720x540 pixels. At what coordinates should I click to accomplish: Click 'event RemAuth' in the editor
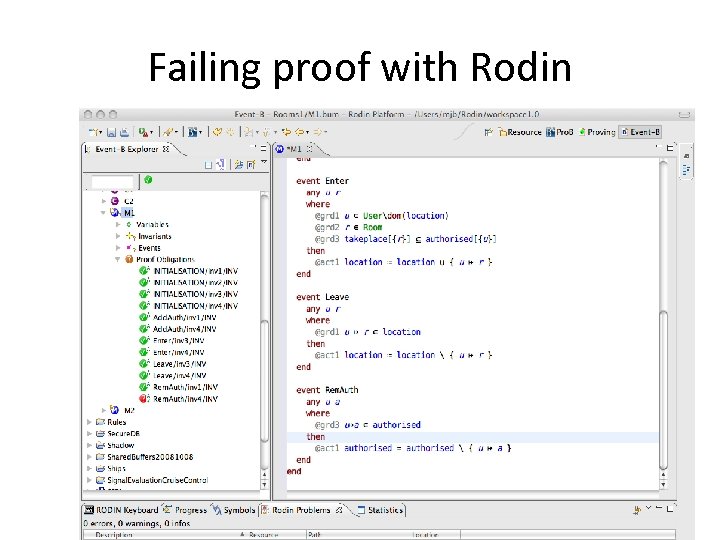(327, 390)
